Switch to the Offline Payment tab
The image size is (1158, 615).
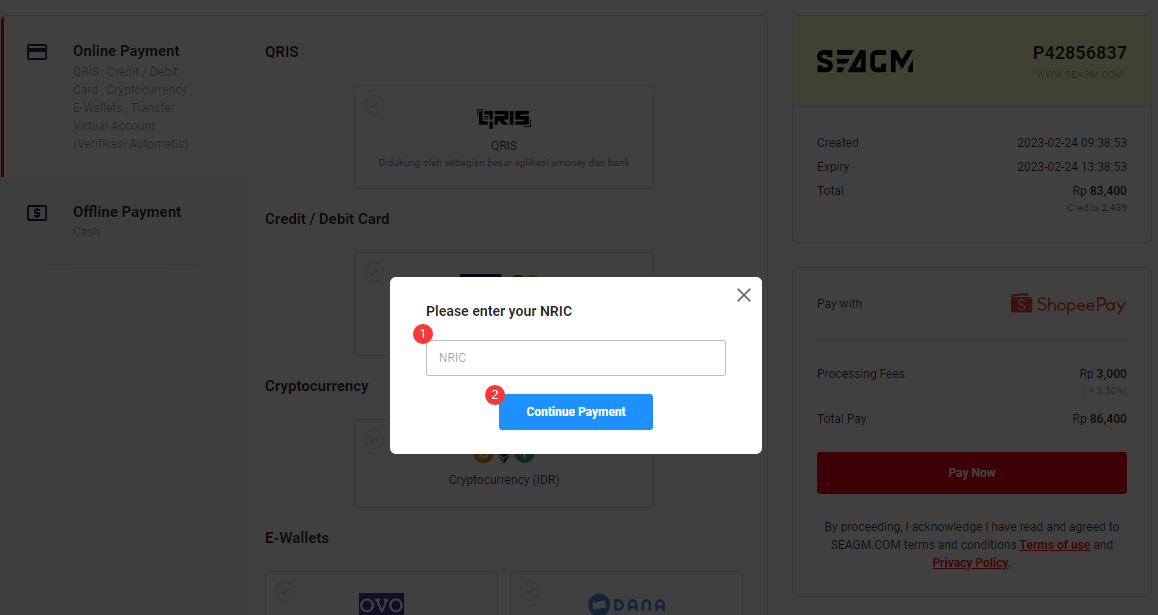point(121,221)
